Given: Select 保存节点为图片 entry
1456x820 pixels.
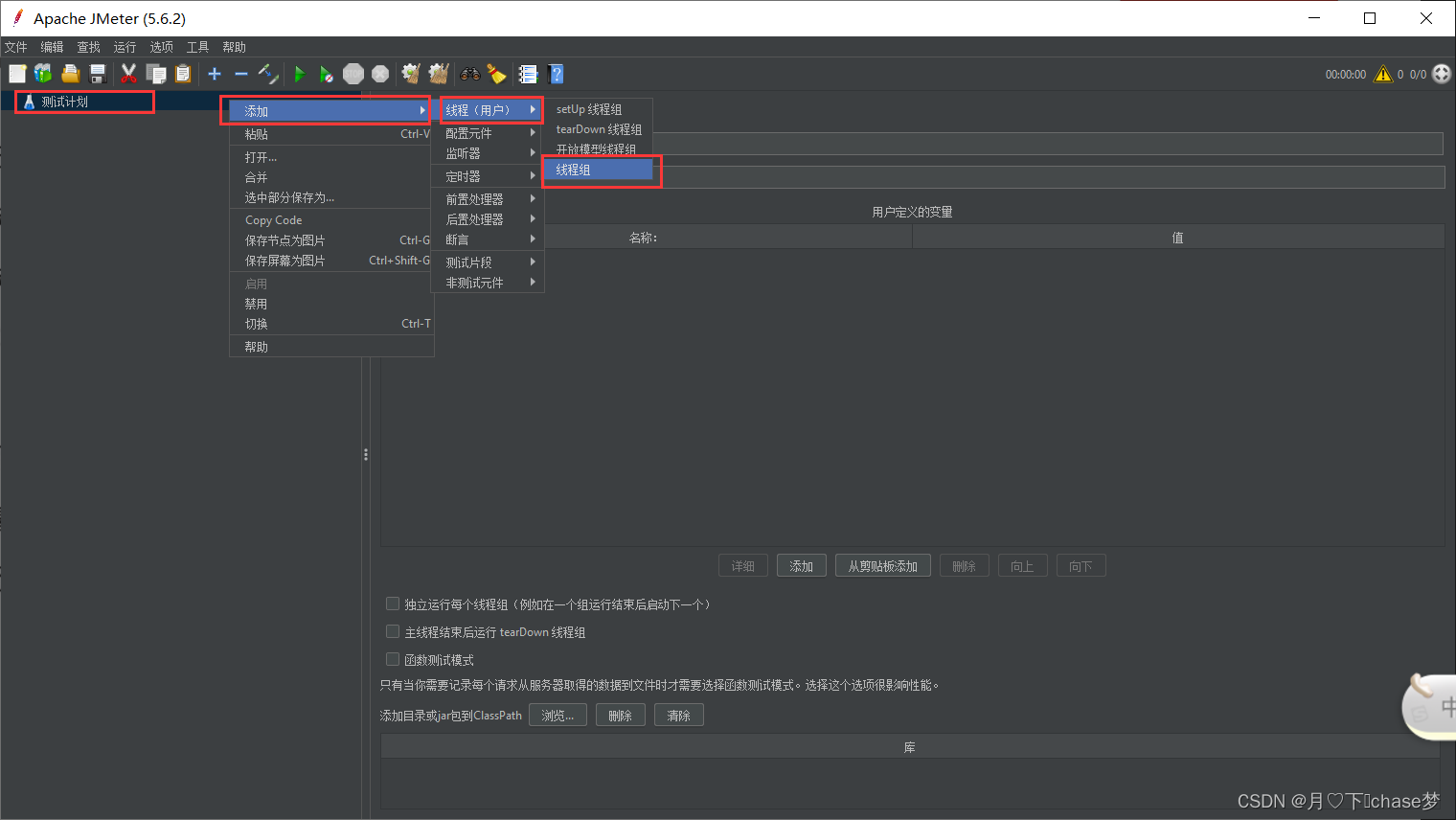Looking at the screenshot, I should pyautogui.click(x=331, y=240).
